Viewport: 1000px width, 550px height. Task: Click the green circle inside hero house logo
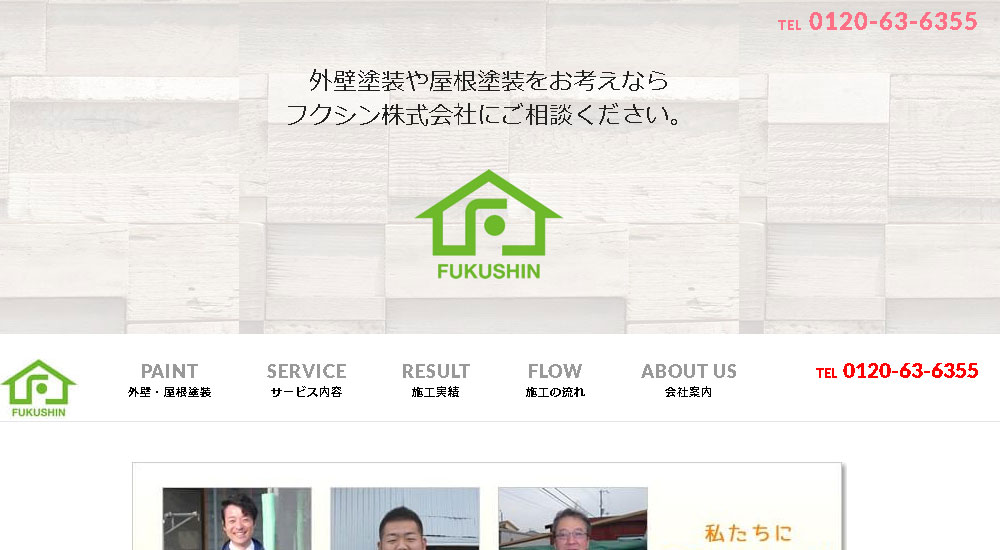[494, 225]
